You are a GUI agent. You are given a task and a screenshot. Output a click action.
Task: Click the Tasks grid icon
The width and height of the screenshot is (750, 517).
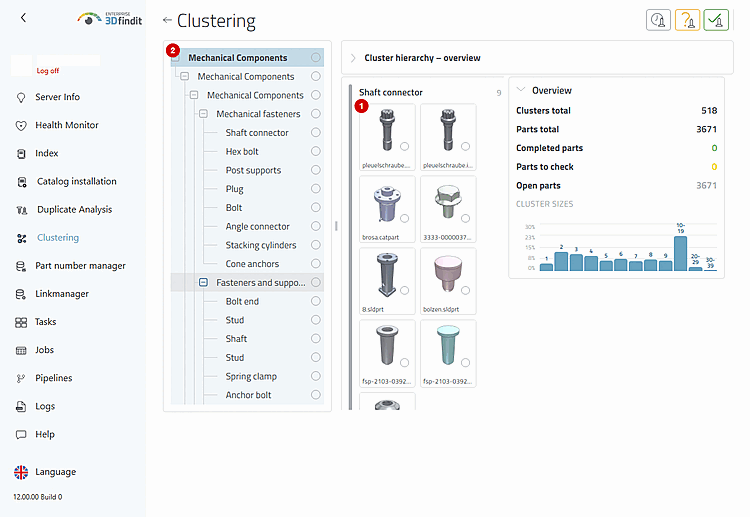point(21,322)
